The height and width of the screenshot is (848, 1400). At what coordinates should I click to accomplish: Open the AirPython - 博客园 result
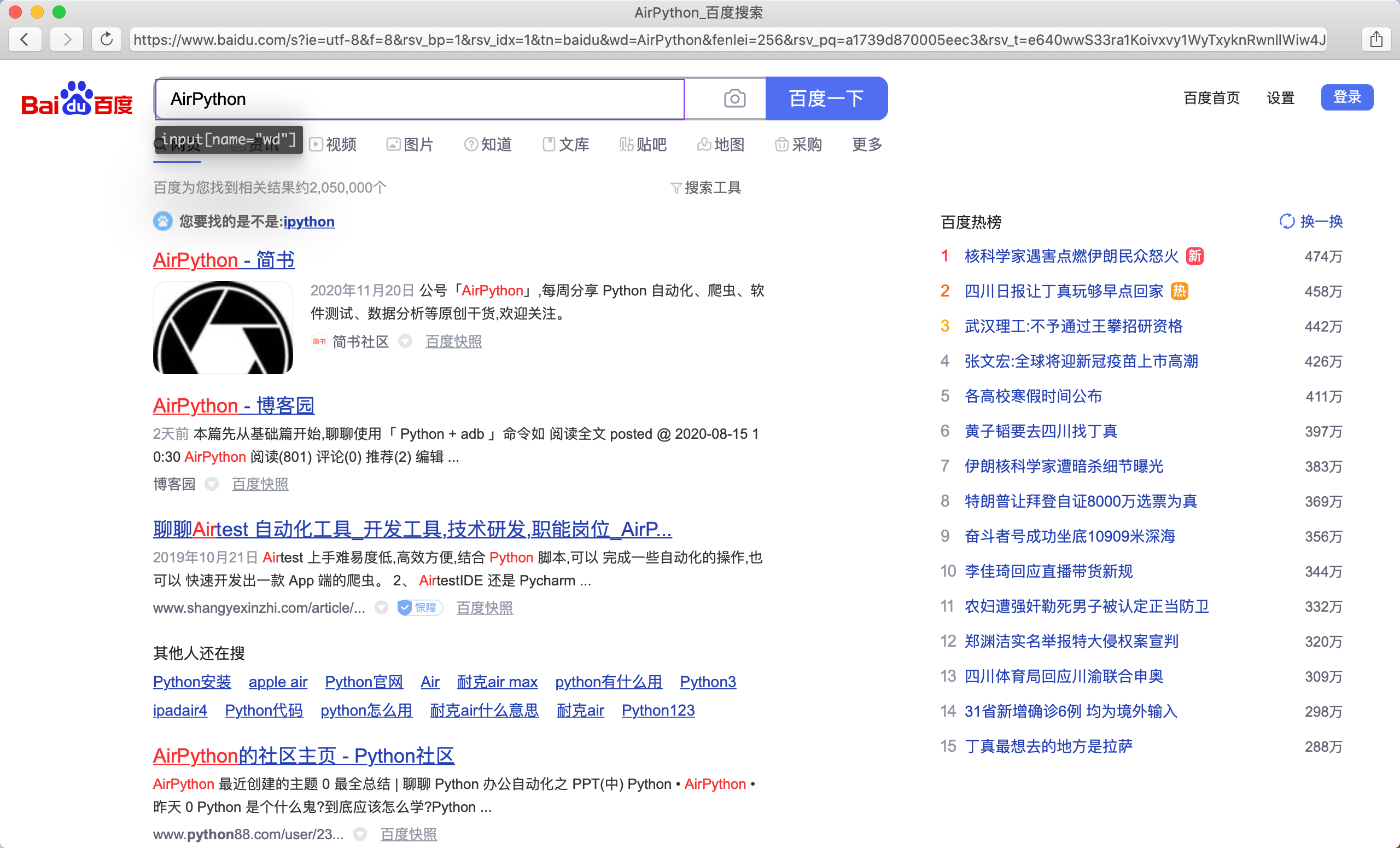click(x=233, y=405)
